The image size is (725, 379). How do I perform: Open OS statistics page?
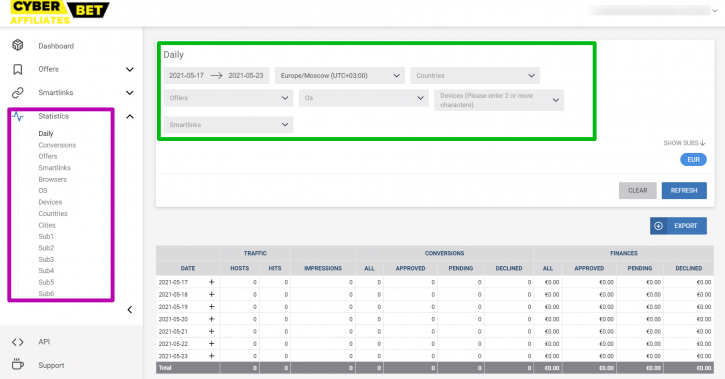pyautogui.click(x=43, y=190)
